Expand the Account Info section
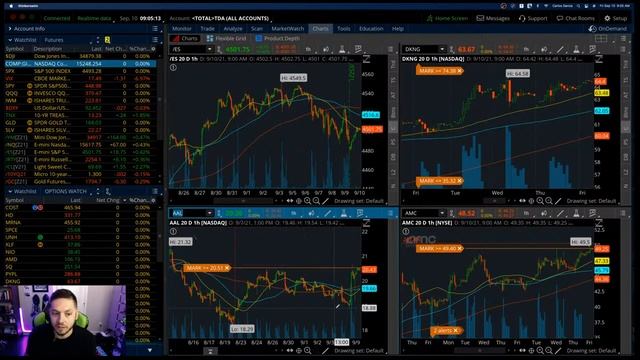Viewport: 640px width, 360px height. click(x=10, y=29)
